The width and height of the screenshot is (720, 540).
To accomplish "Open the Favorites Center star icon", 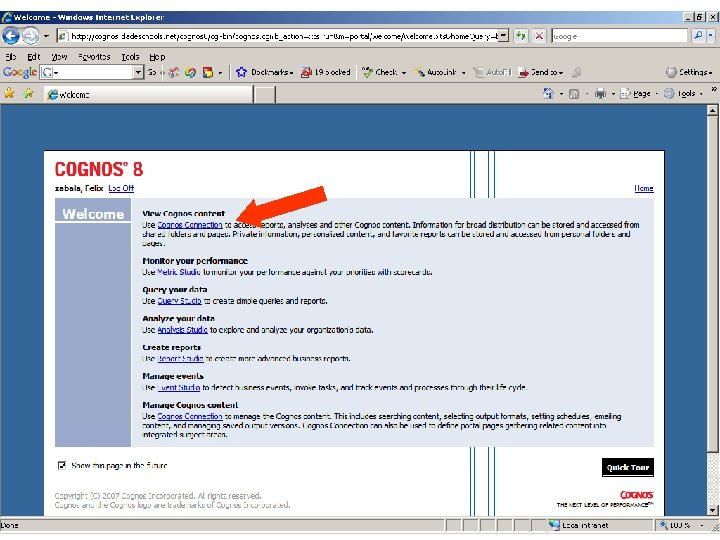I will 9,94.
